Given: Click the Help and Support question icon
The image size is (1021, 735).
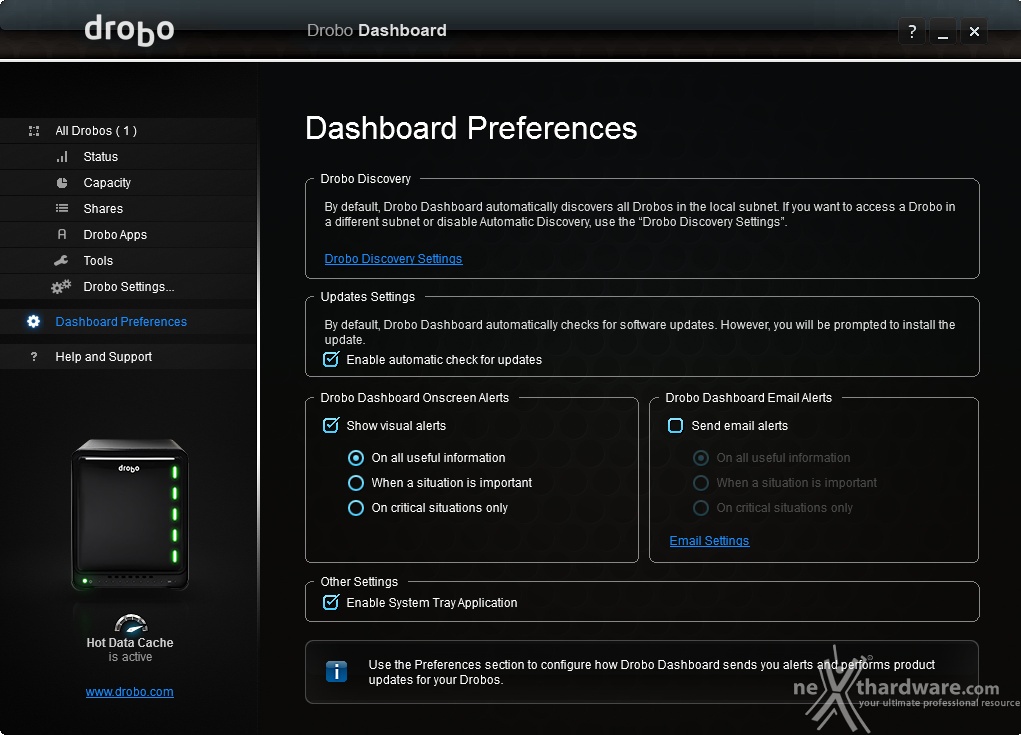Looking at the screenshot, I should (x=34, y=357).
